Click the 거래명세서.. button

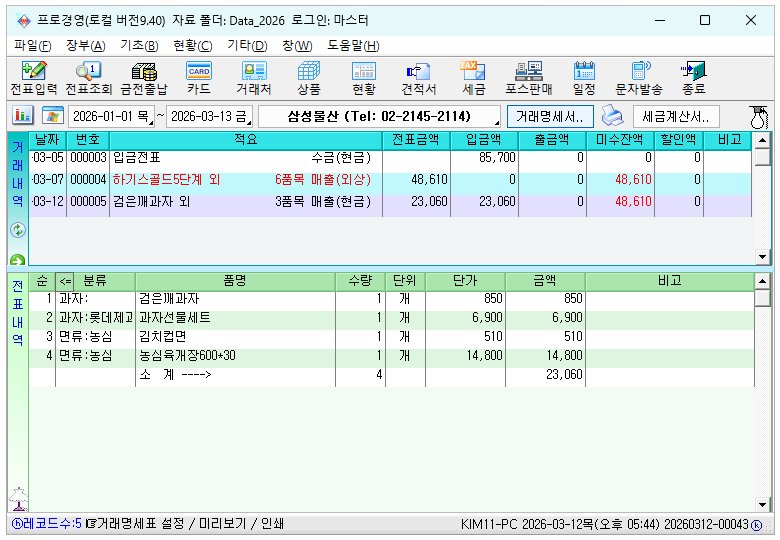550,116
